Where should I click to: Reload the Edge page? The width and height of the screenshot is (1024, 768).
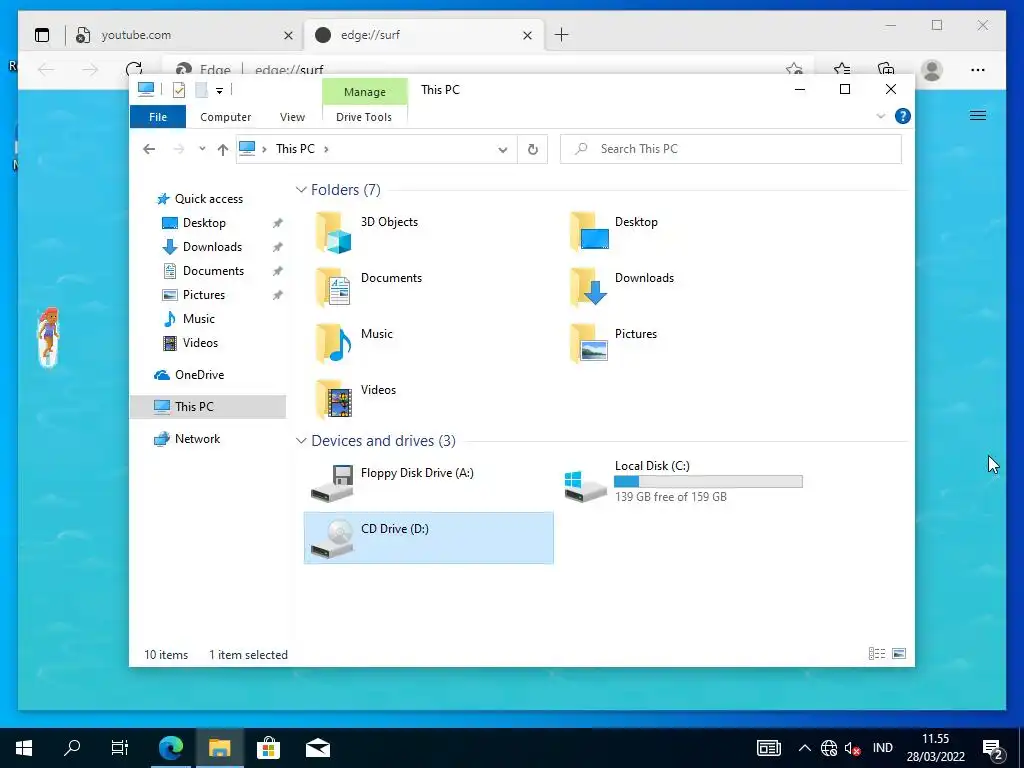tap(134, 69)
